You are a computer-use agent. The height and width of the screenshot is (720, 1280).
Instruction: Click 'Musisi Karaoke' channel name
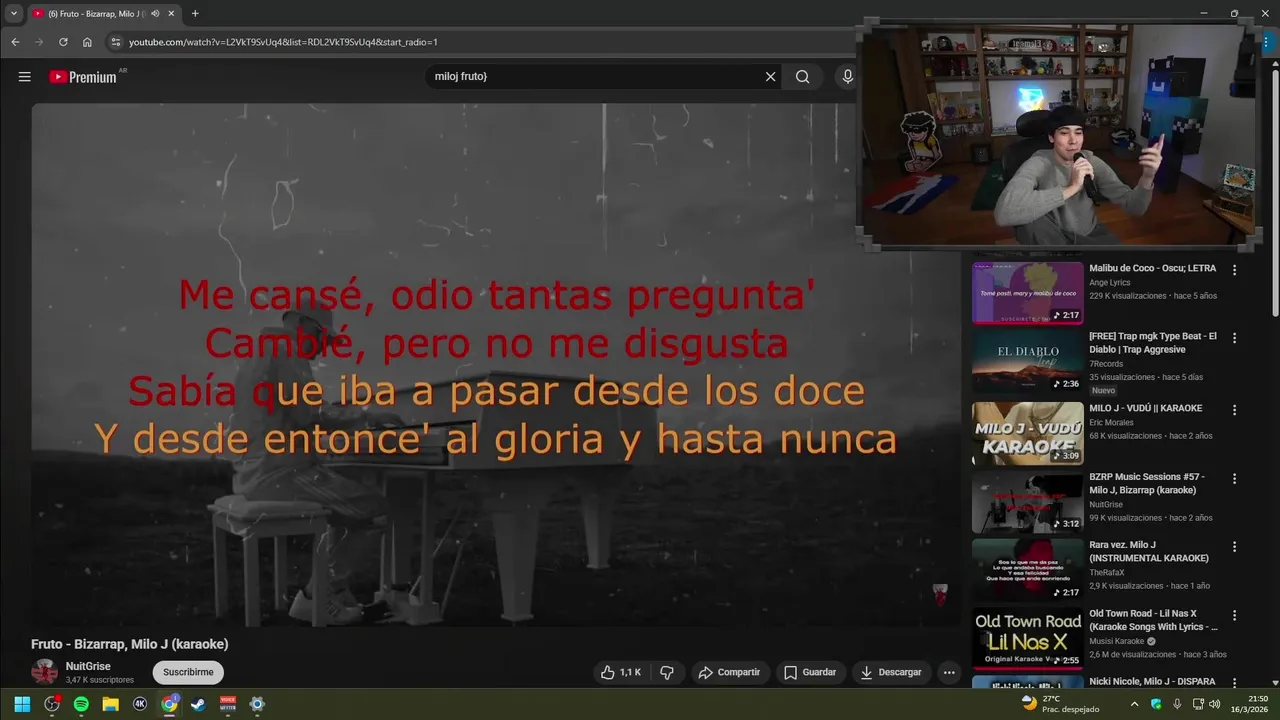pos(1117,641)
